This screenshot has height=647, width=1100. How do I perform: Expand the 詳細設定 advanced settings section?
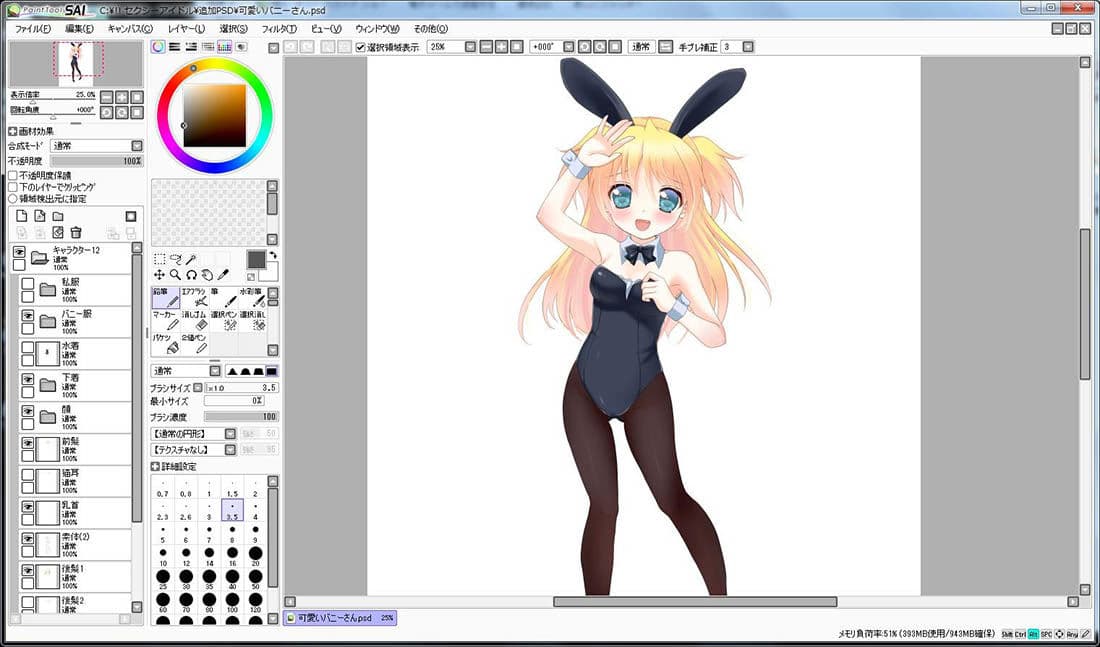(x=155, y=467)
